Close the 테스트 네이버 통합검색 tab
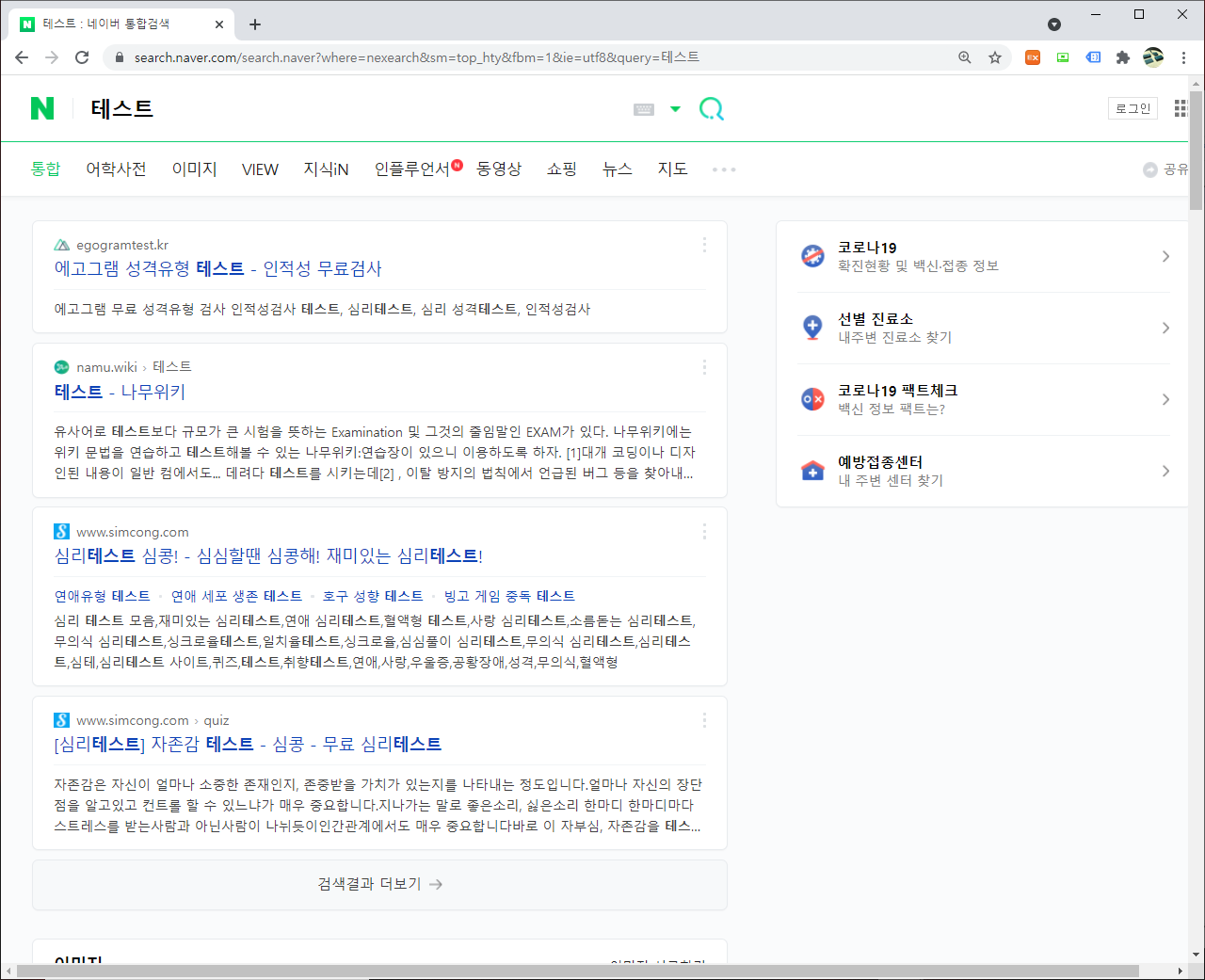This screenshot has width=1205, height=980. [219, 24]
